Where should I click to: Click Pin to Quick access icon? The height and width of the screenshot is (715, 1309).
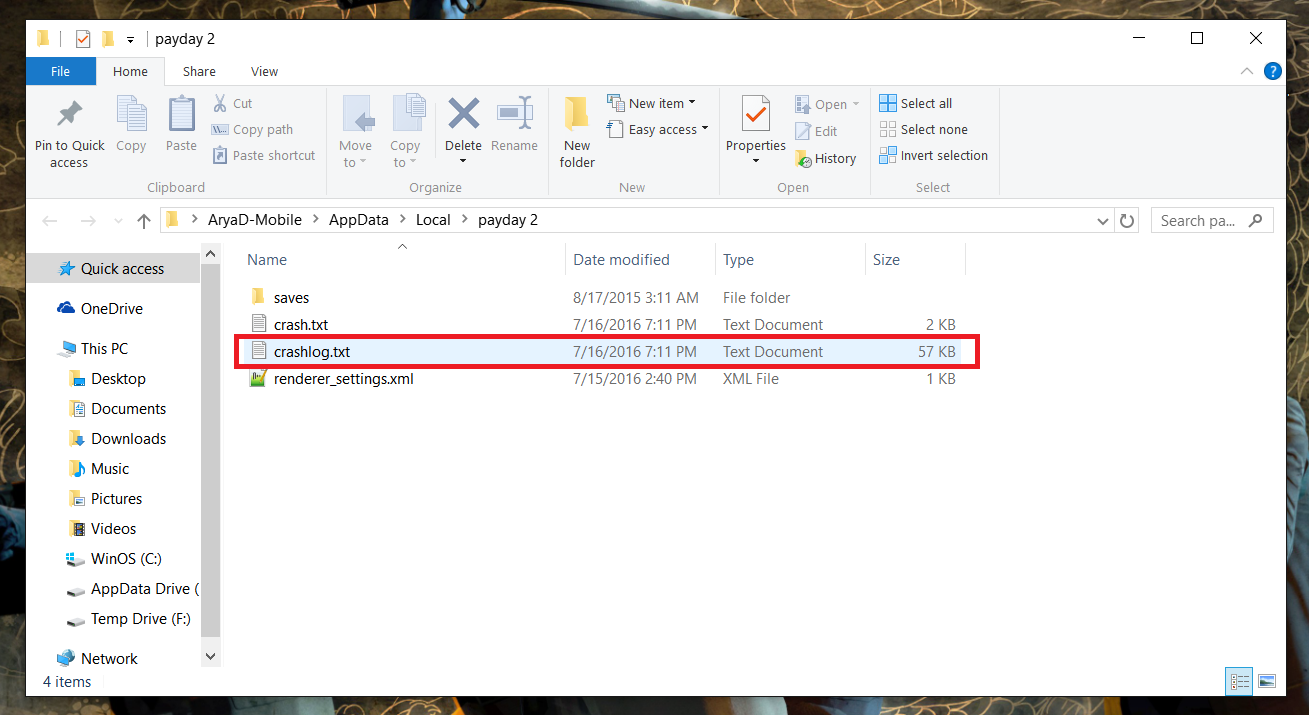(x=69, y=114)
